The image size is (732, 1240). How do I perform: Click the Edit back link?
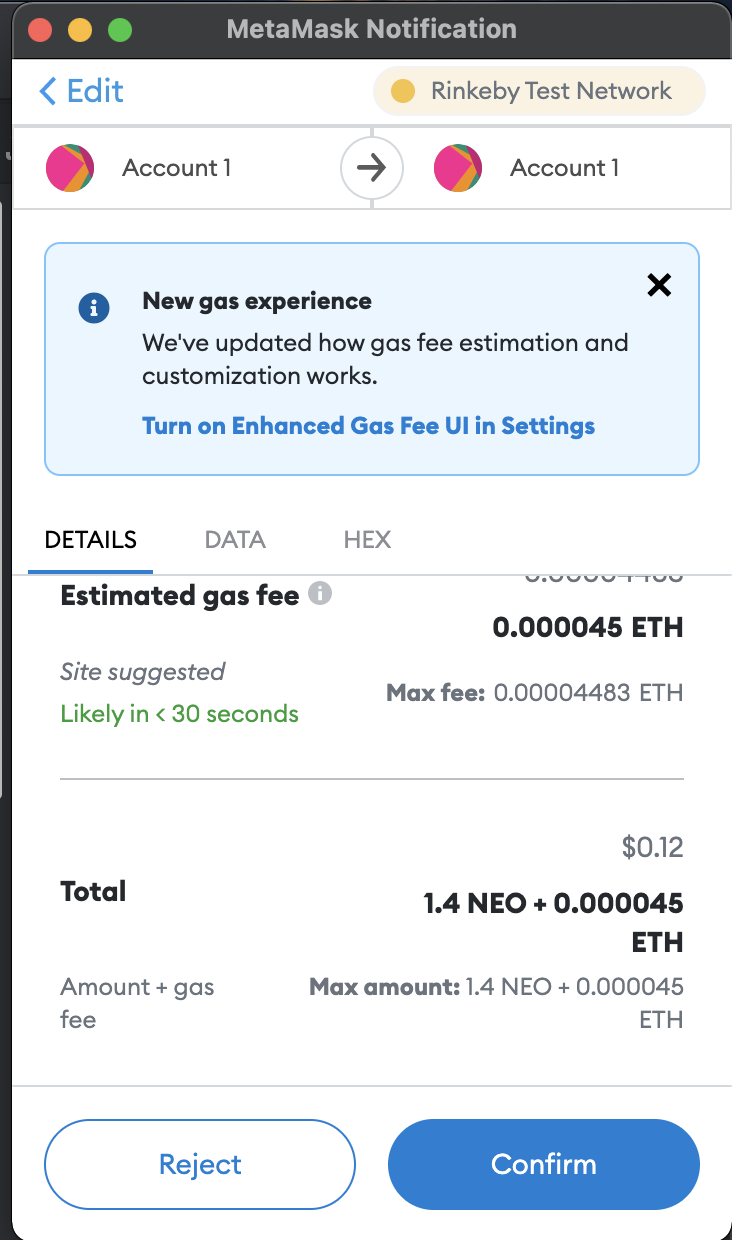(x=81, y=92)
